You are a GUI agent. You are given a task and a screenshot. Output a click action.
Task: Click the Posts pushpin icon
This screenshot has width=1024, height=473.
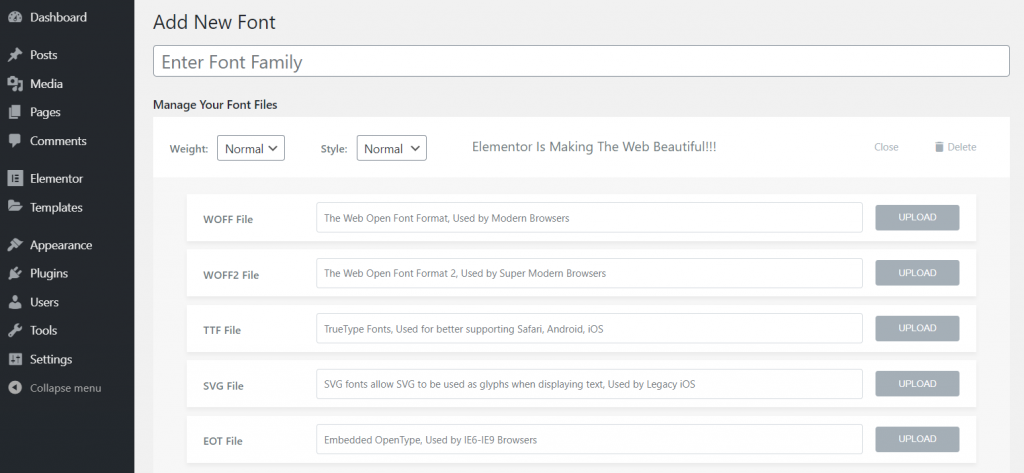15,55
